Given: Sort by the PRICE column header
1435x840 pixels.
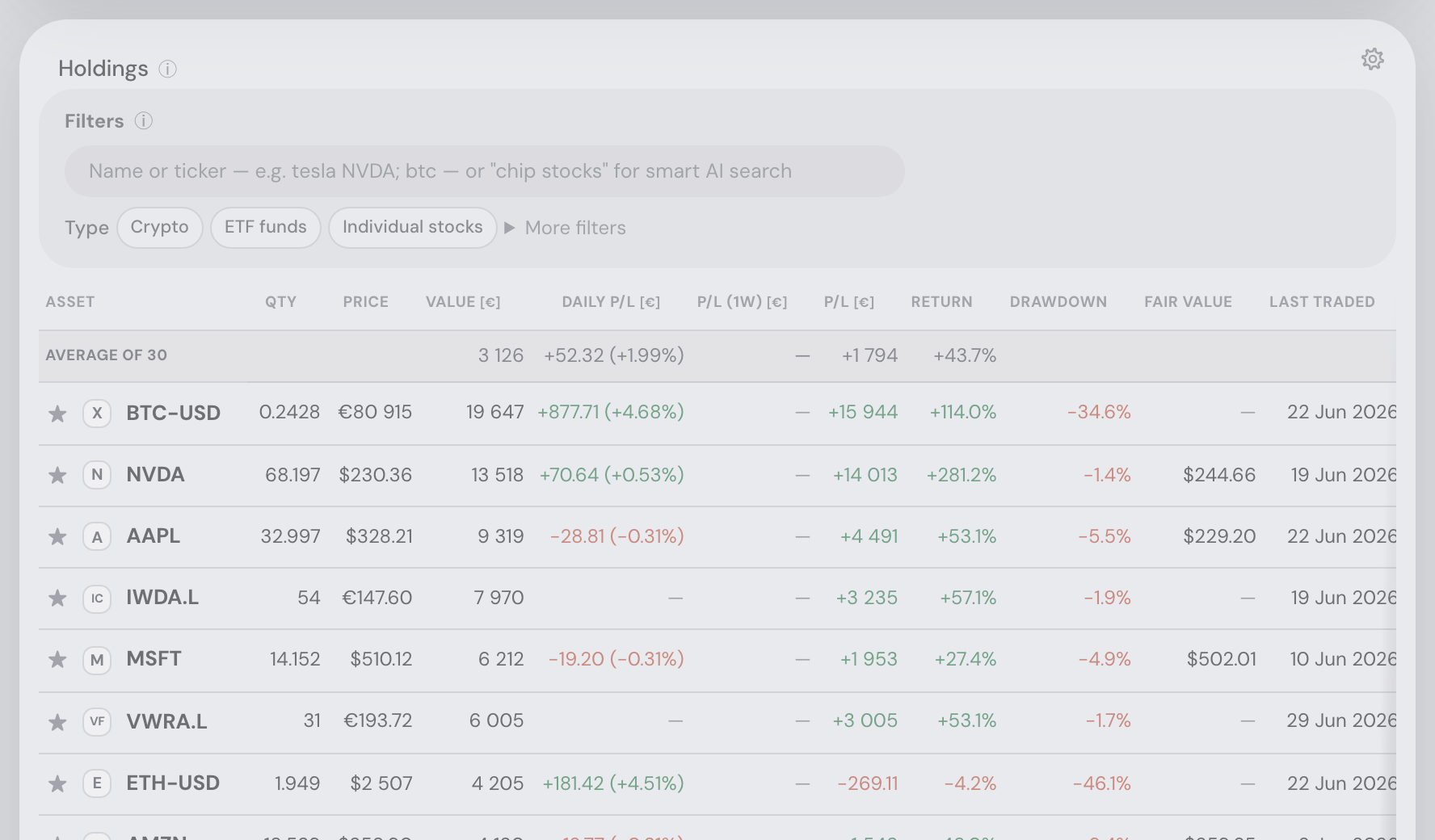Looking at the screenshot, I should pos(366,302).
